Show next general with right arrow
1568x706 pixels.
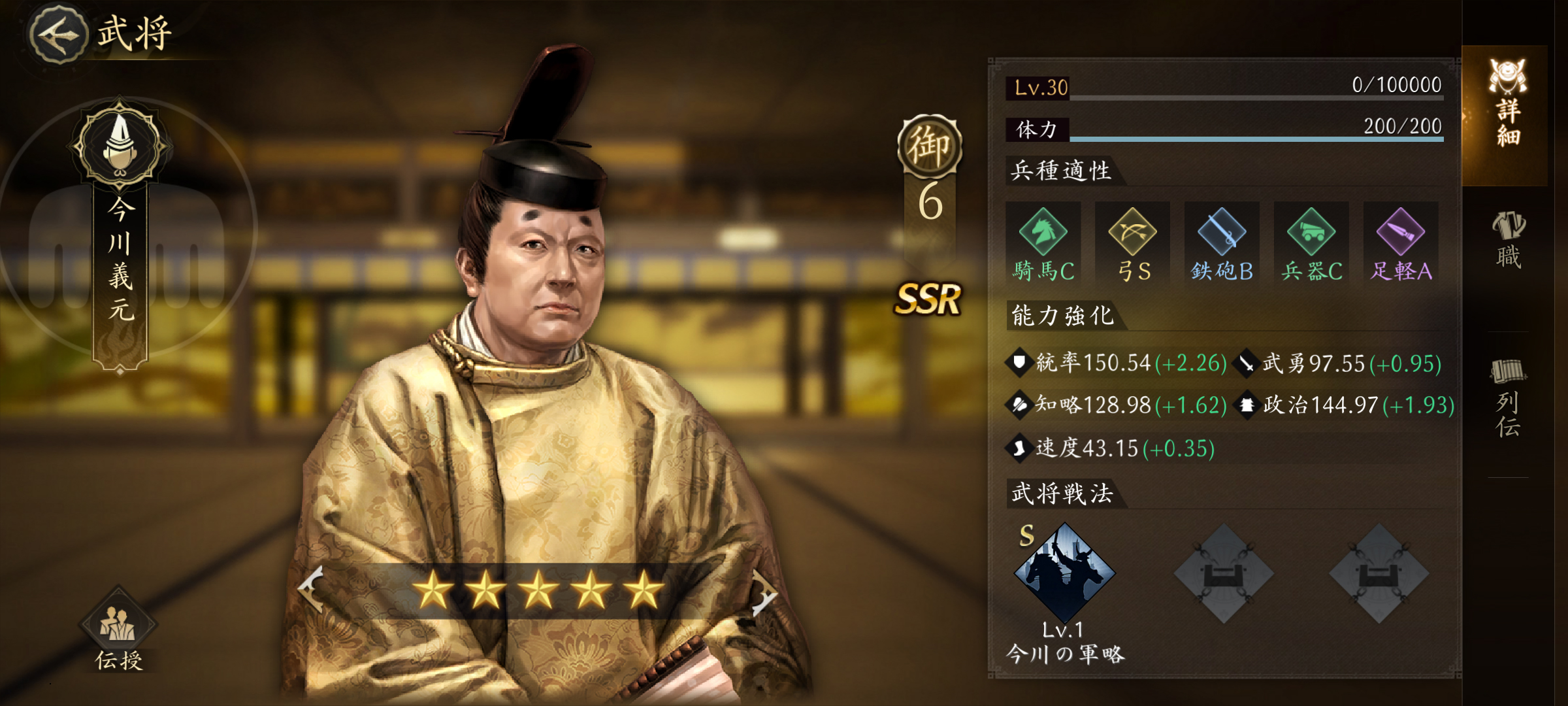coord(762,592)
